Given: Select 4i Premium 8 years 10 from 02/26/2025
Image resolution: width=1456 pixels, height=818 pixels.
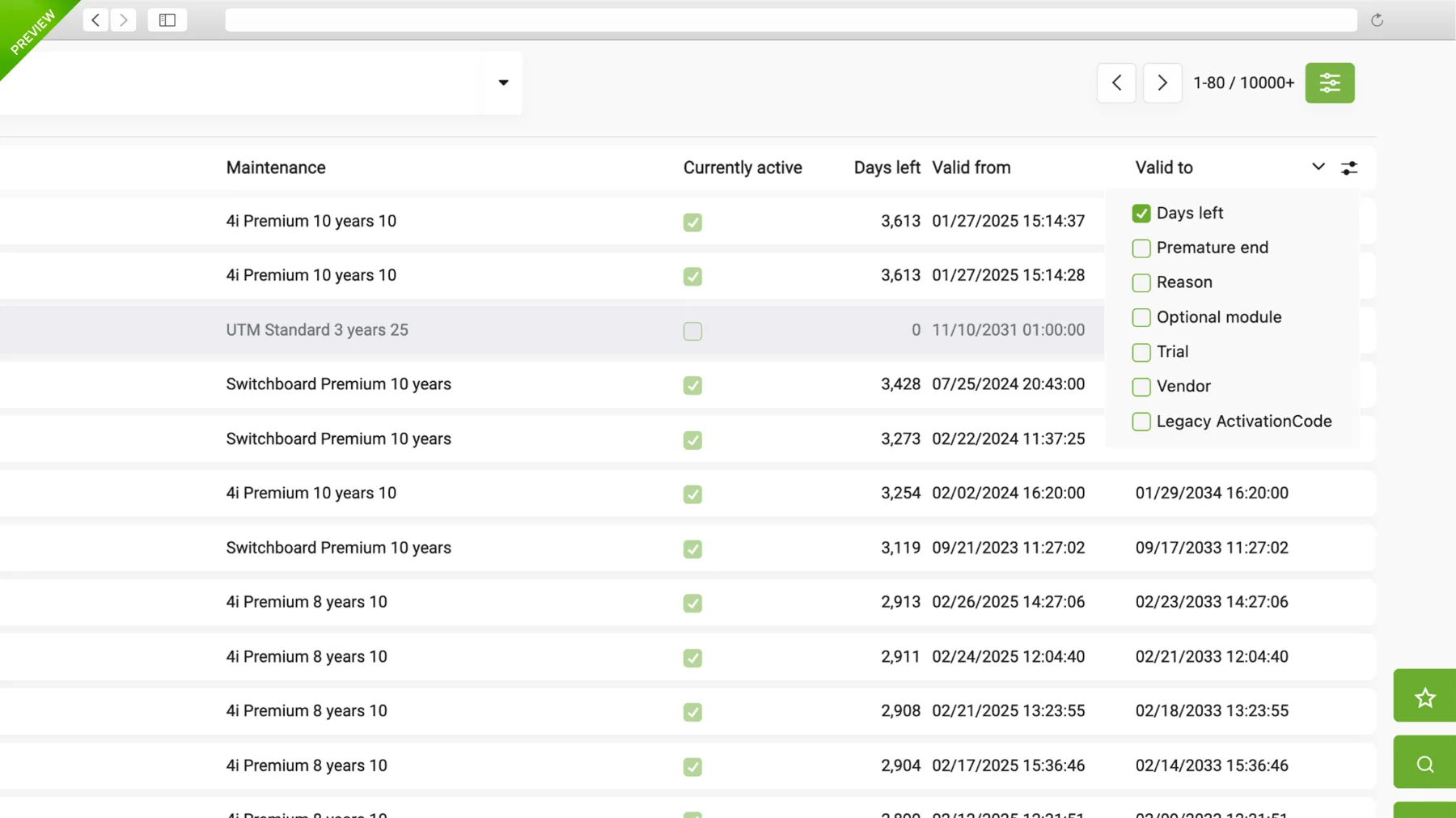Looking at the screenshot, I should 688,602.
